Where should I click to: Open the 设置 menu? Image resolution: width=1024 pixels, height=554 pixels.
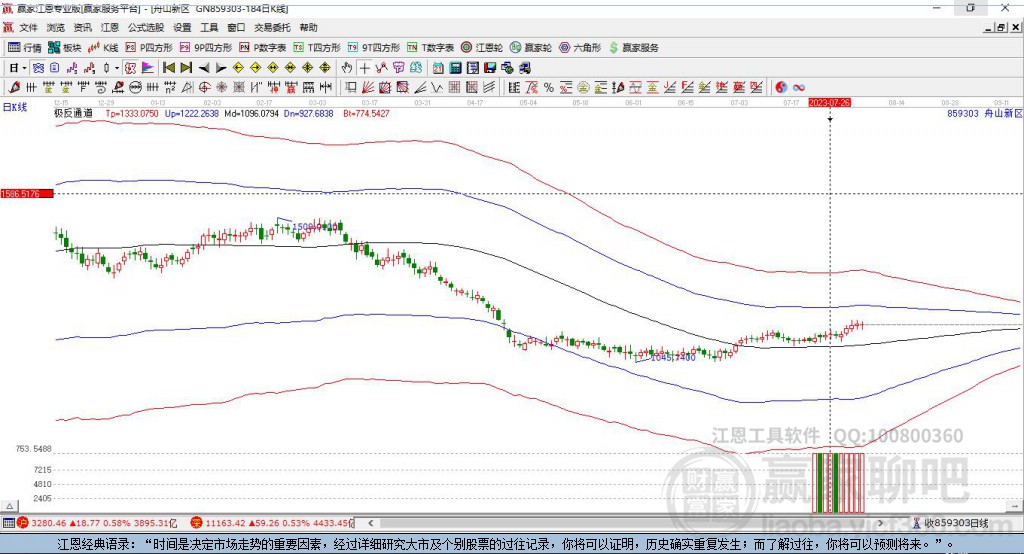click(x=182, y=27)
